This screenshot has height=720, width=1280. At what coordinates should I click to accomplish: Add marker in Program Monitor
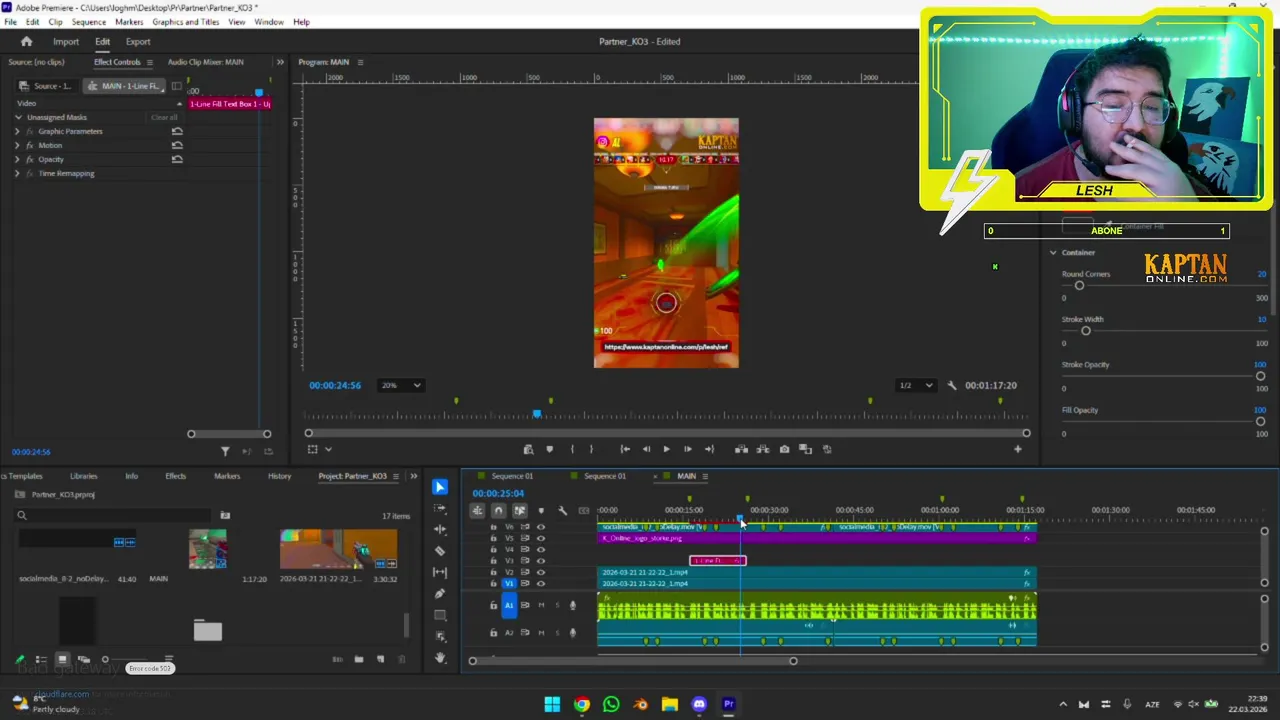tap(549, 449)
